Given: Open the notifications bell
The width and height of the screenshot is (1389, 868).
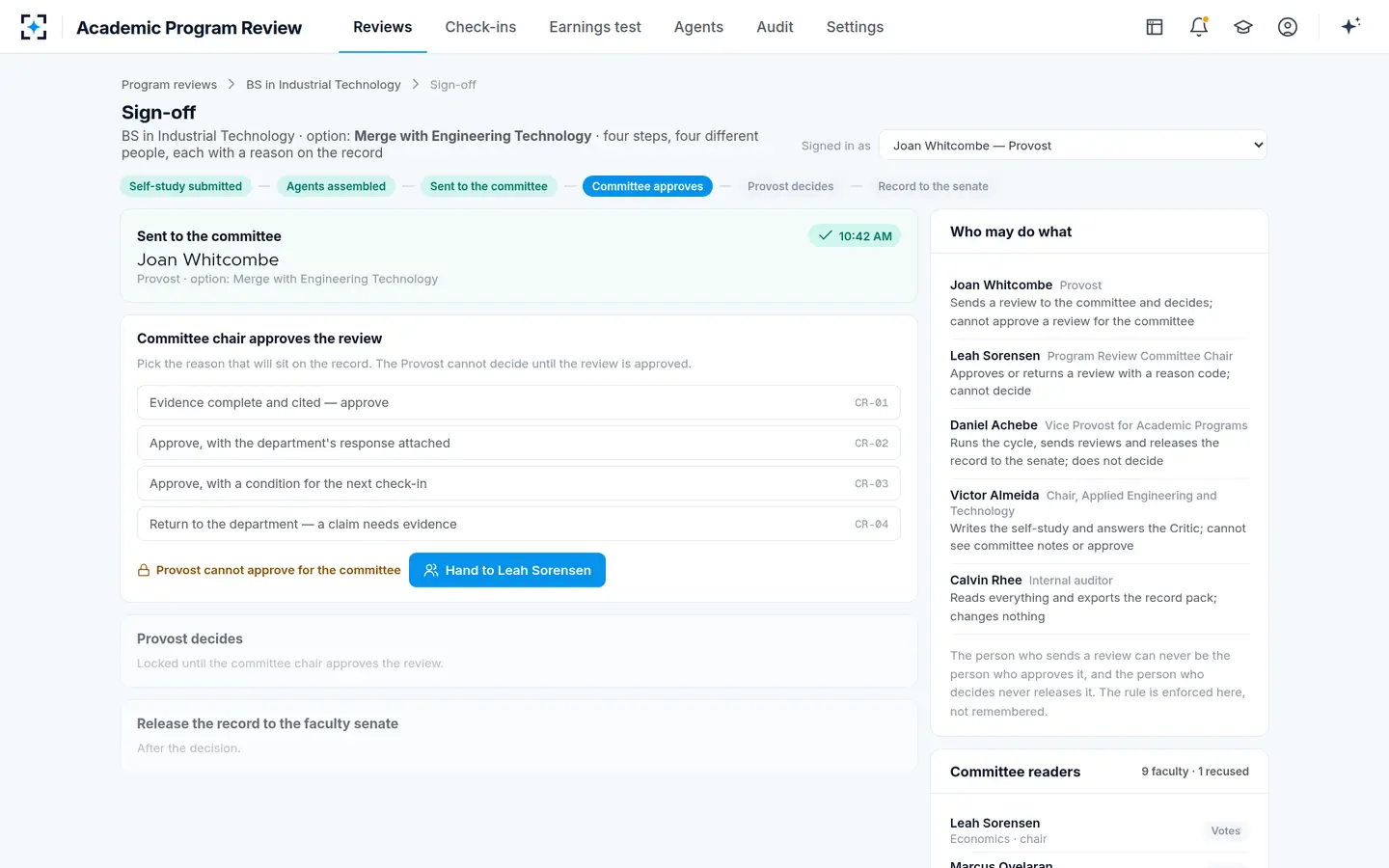Looking at the screenshot, I should pyautogui.click(x=1199, y=27).
